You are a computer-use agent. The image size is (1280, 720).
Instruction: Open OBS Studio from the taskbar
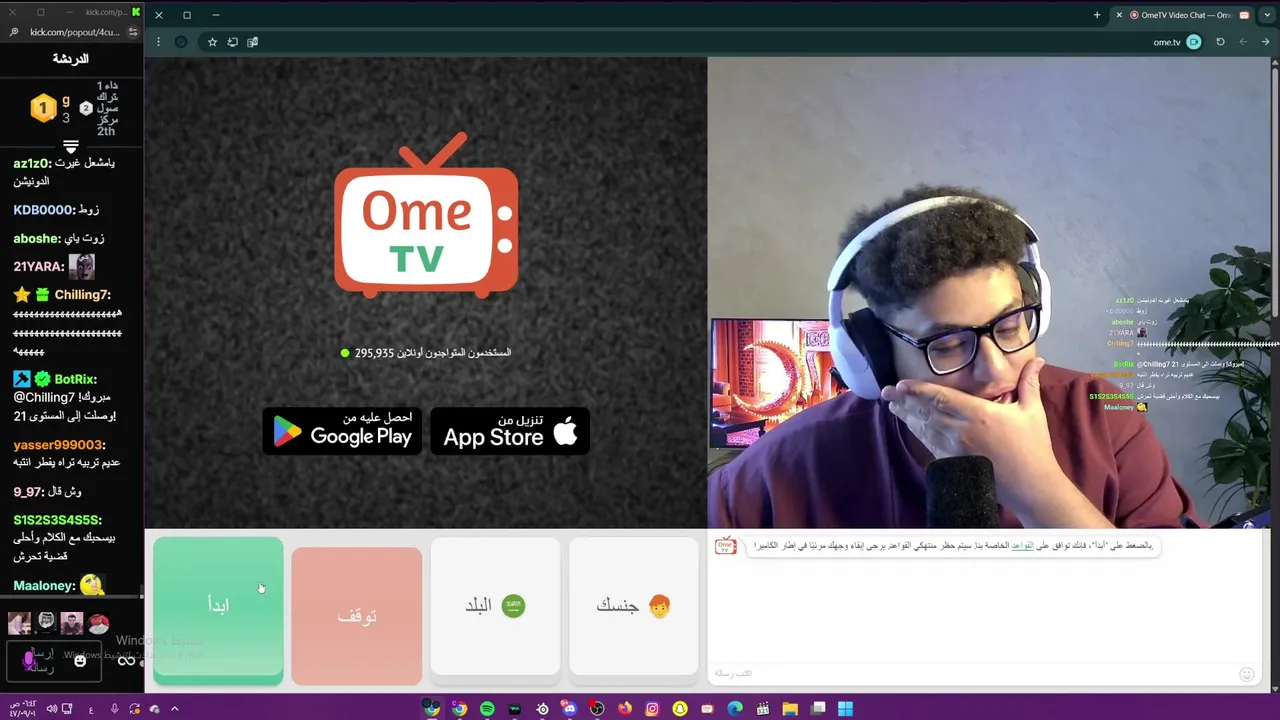(x=597, y=709)
